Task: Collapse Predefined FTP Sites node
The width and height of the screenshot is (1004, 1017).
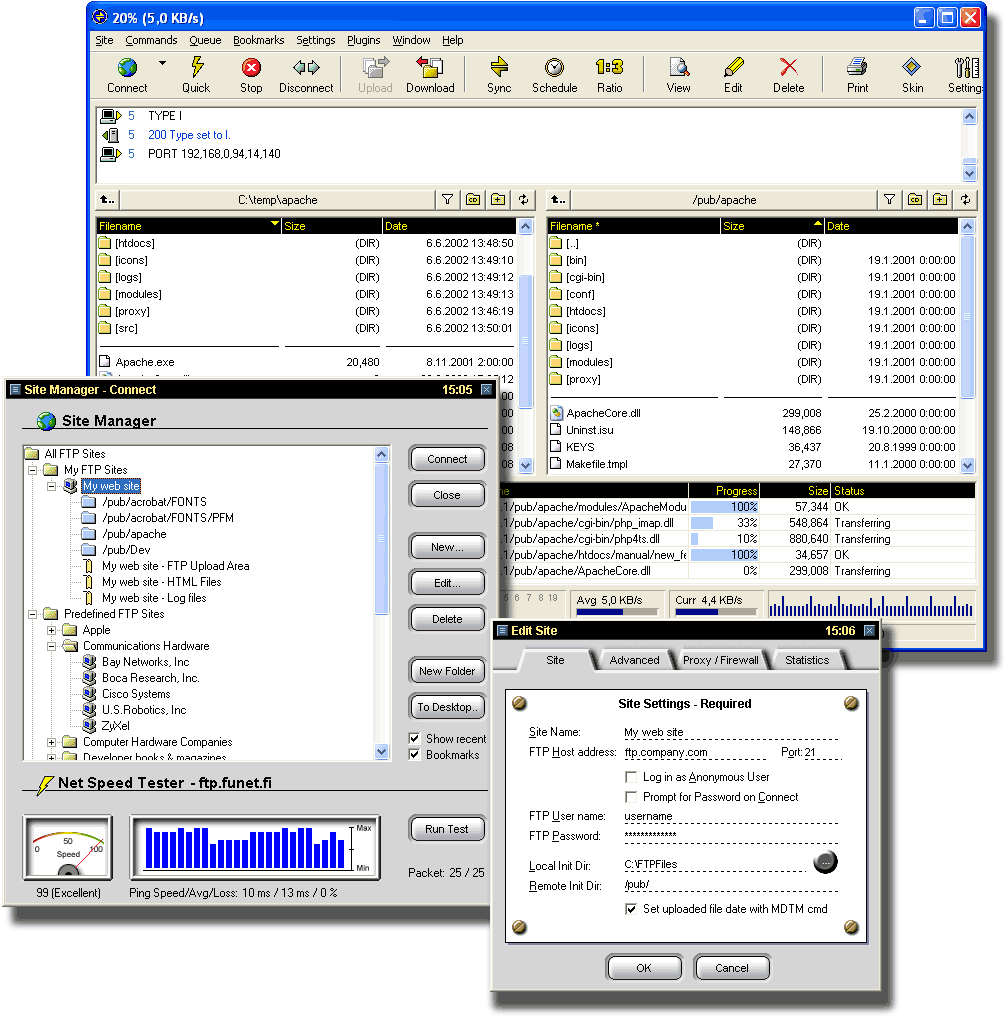Action: [x=32, y=614]
